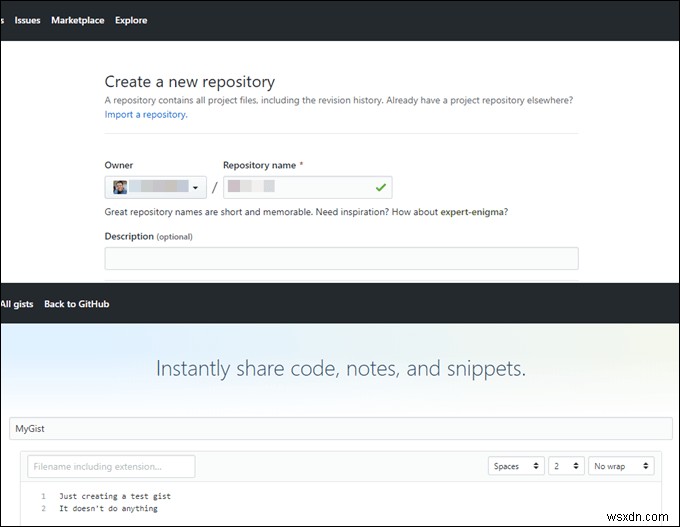Click the line number 2 in the gutter

43,508
